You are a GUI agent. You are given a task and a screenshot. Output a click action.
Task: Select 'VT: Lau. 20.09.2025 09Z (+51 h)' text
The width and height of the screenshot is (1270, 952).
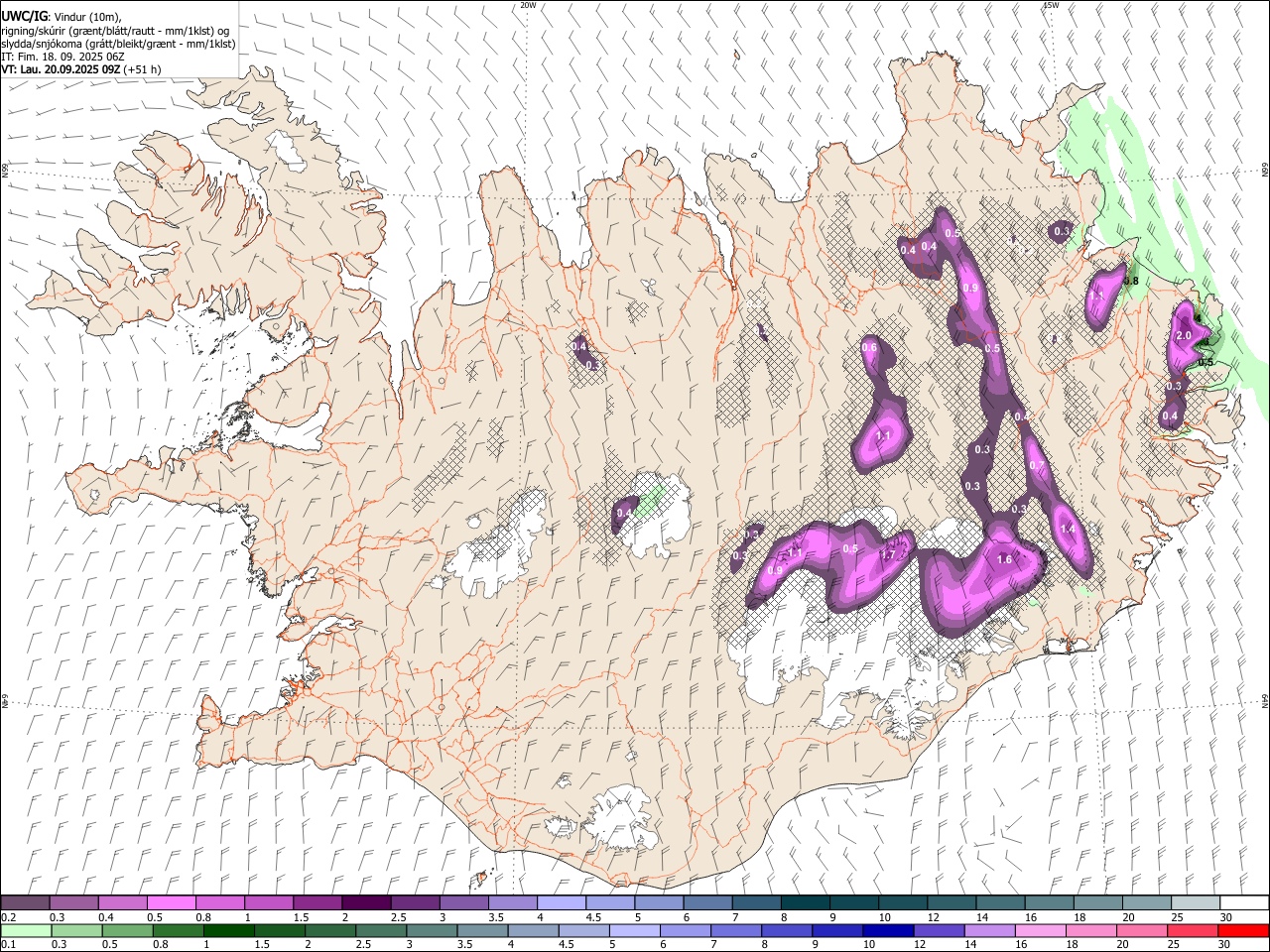coord(81,69)
